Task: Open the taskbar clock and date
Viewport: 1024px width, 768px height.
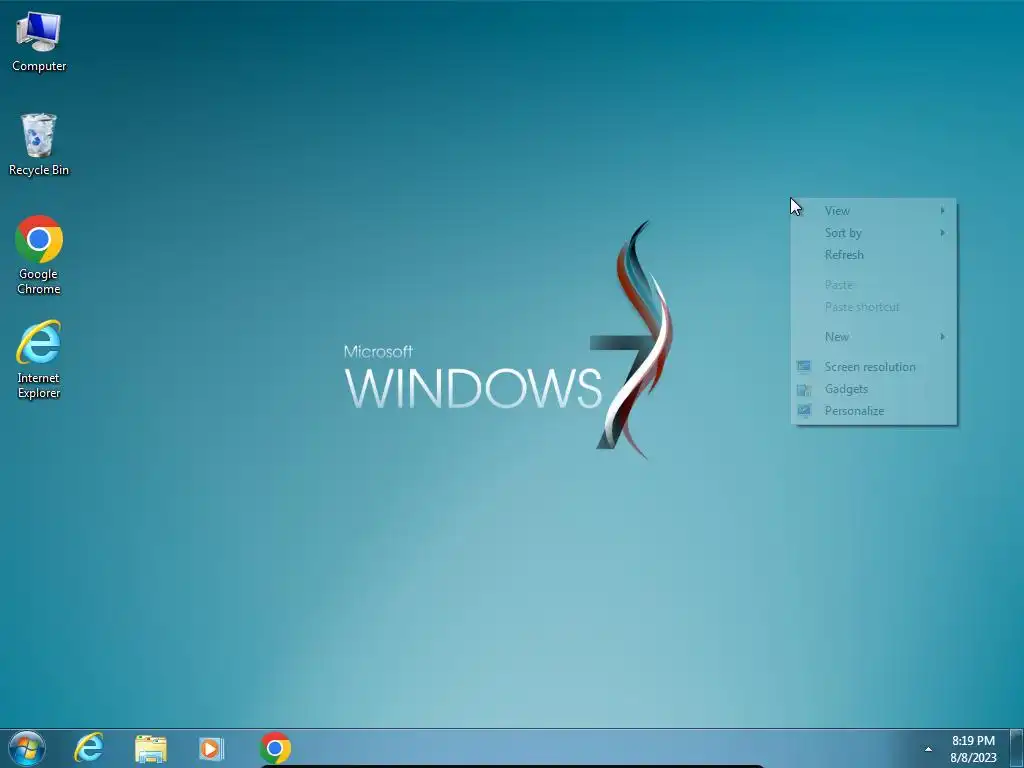Action: pos(973,749)
